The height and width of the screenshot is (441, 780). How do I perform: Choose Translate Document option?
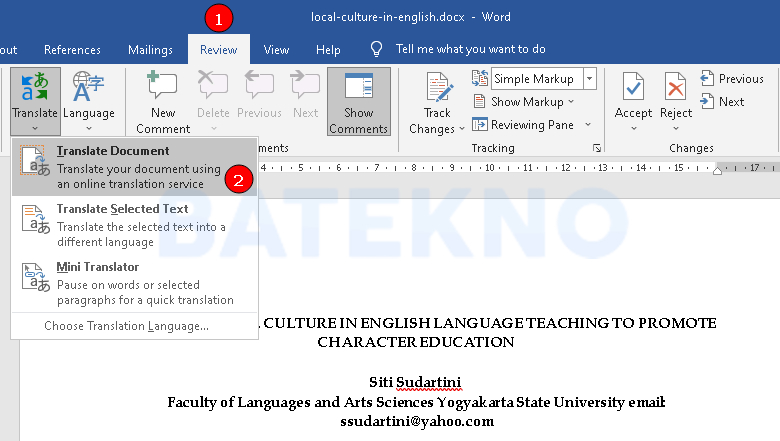(x=134, y=167)
